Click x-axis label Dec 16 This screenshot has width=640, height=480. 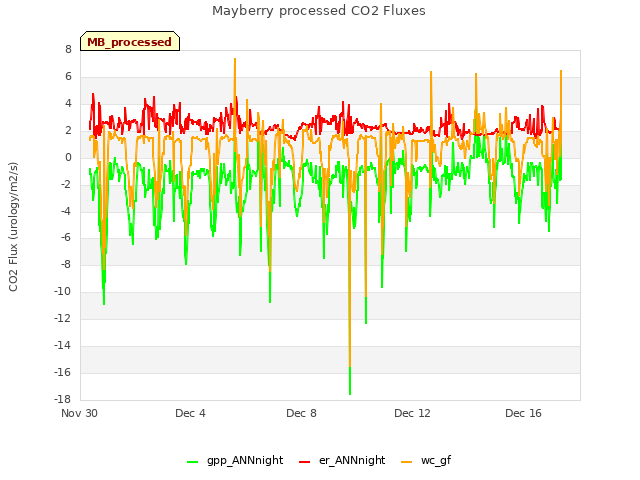[x=523, y=413]
